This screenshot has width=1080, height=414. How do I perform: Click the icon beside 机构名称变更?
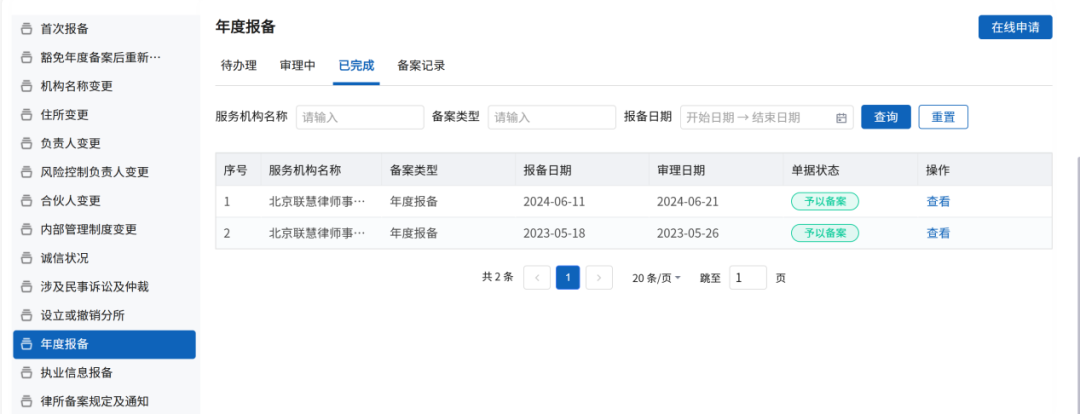27,86
